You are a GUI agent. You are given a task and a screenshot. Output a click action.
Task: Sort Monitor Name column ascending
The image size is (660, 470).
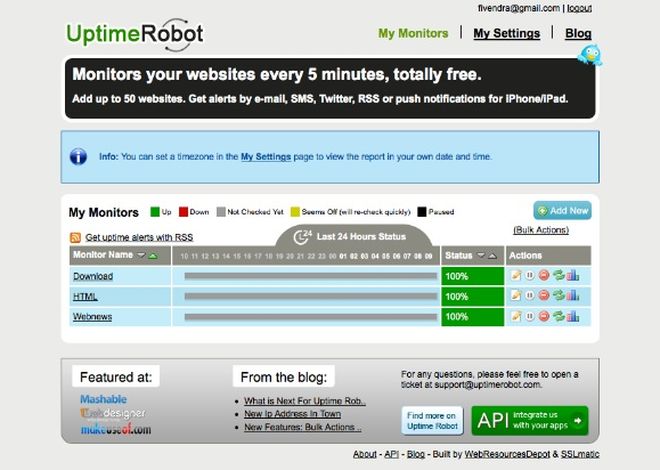click(x=153, y=255)
